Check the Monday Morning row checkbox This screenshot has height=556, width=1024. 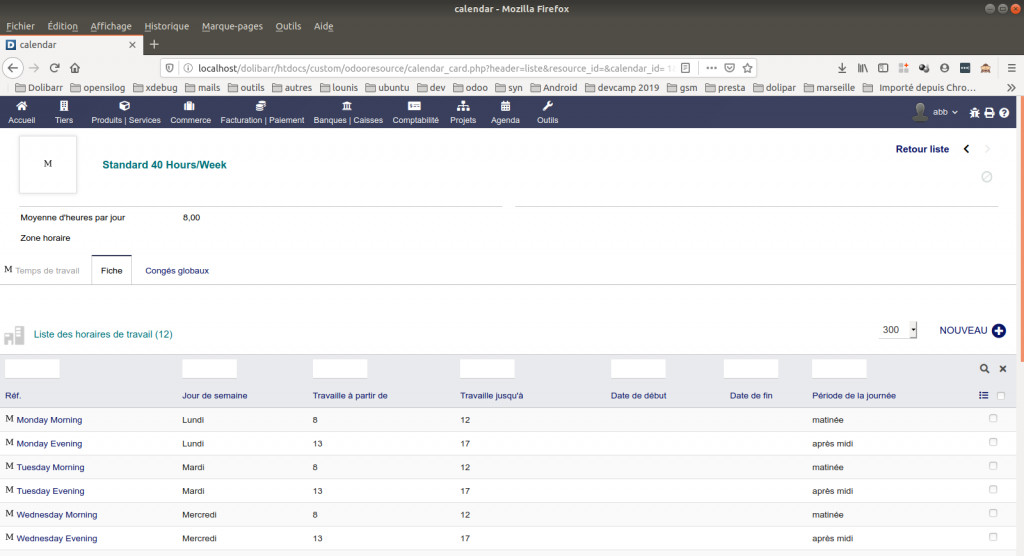[993, 418]
